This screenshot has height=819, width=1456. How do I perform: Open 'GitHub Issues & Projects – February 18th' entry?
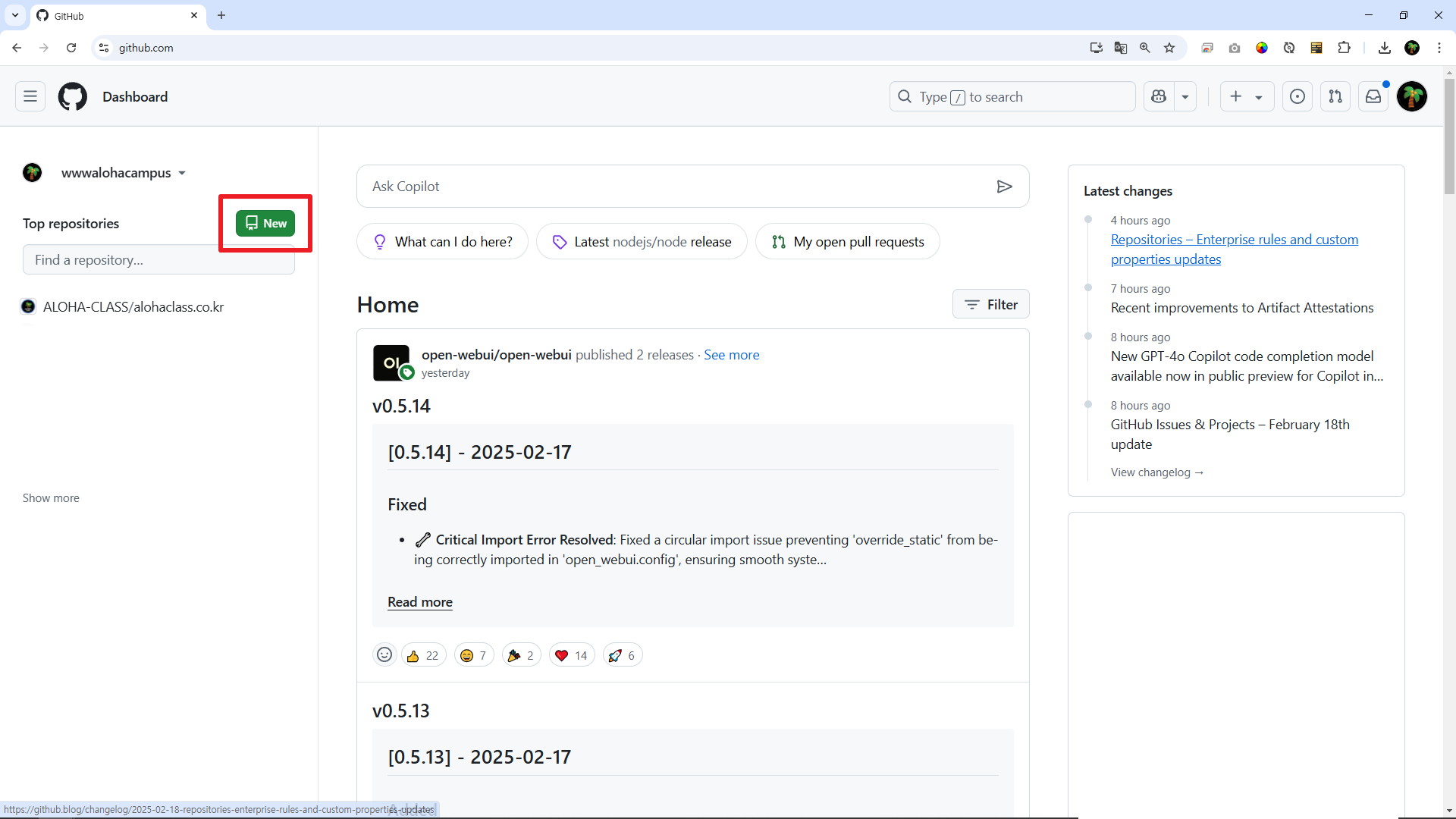(x=1230, y=435)
